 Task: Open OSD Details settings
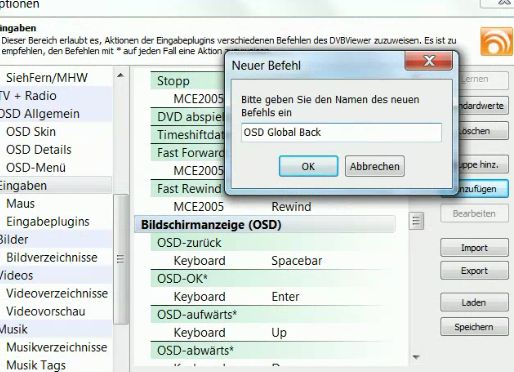pos(39,150)
